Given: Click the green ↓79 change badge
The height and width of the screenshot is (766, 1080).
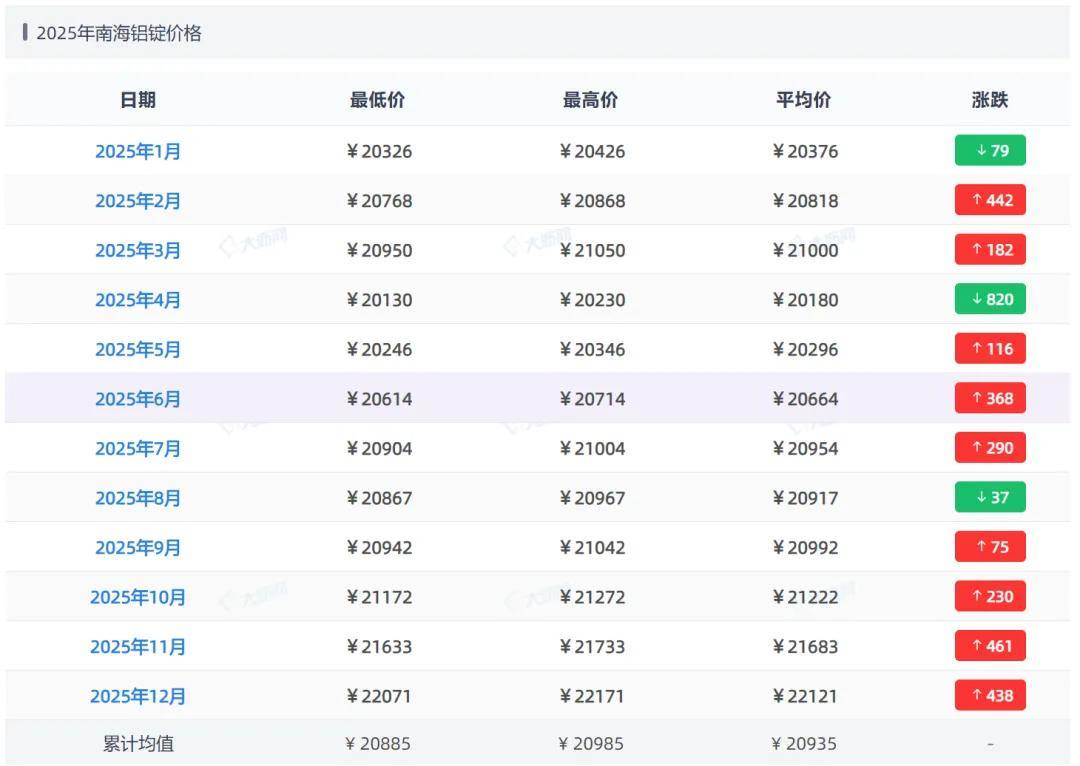Looking at the screenshot, I should (990, 151).
